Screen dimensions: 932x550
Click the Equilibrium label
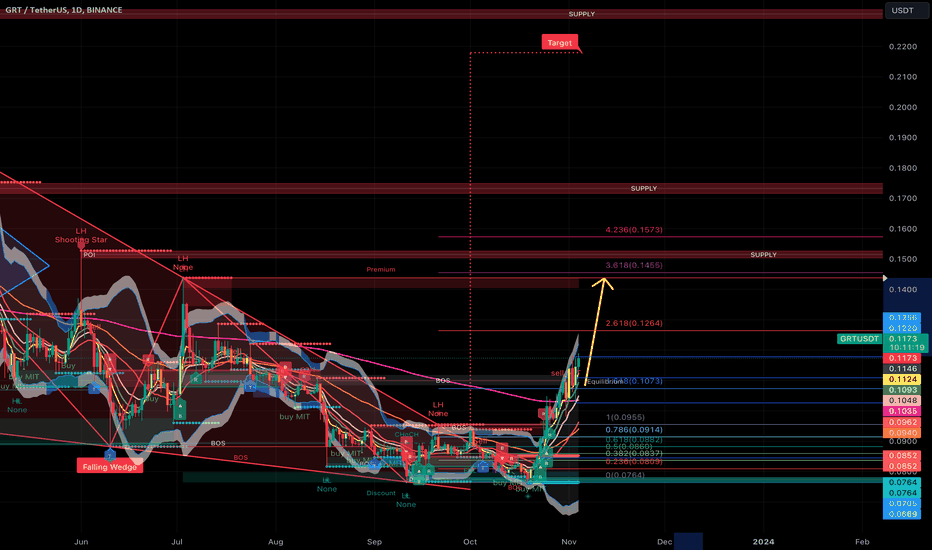tap(604, 382)
